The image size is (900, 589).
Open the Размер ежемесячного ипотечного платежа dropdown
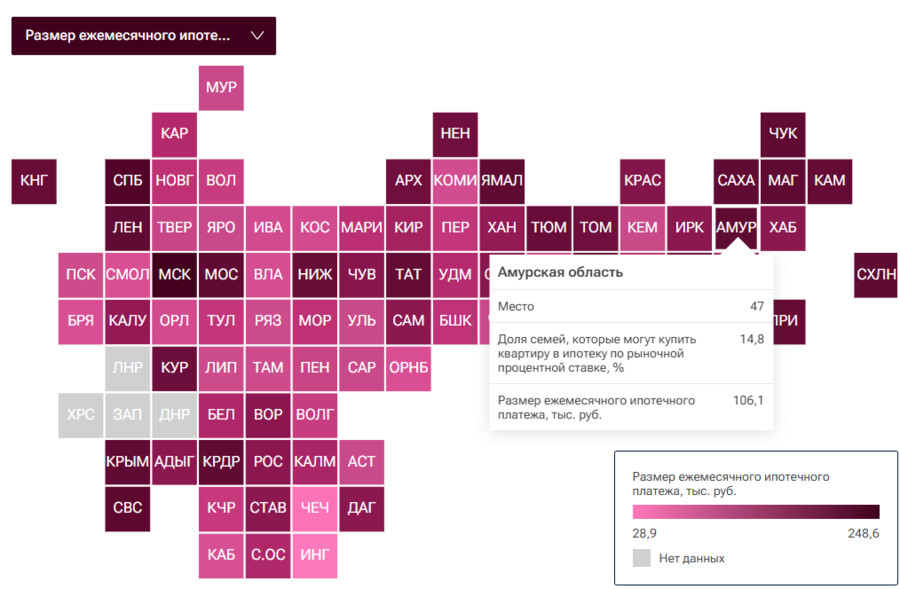coord(130,36)
